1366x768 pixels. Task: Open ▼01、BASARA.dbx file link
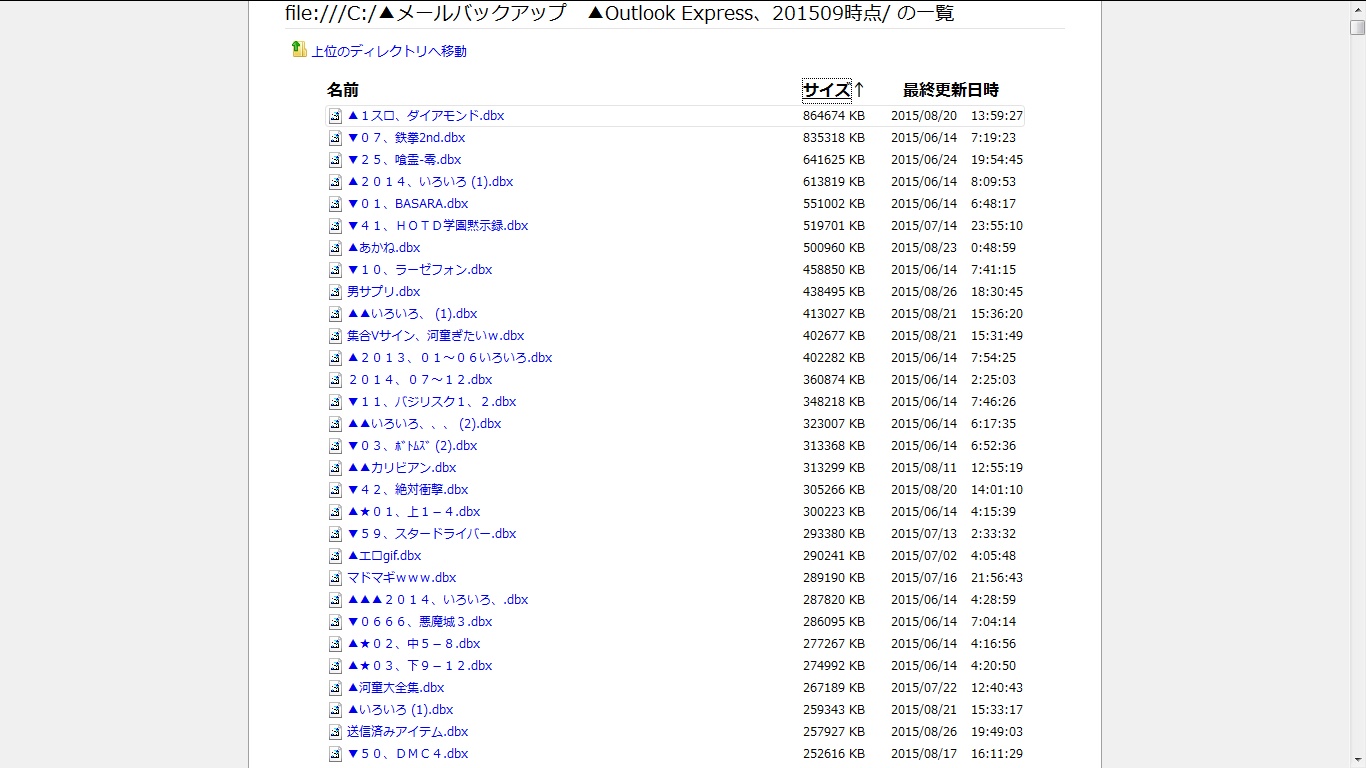407,204
